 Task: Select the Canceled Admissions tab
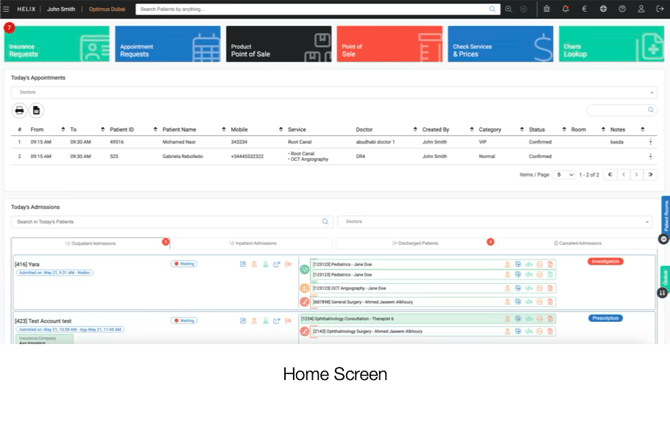(578, 243)
